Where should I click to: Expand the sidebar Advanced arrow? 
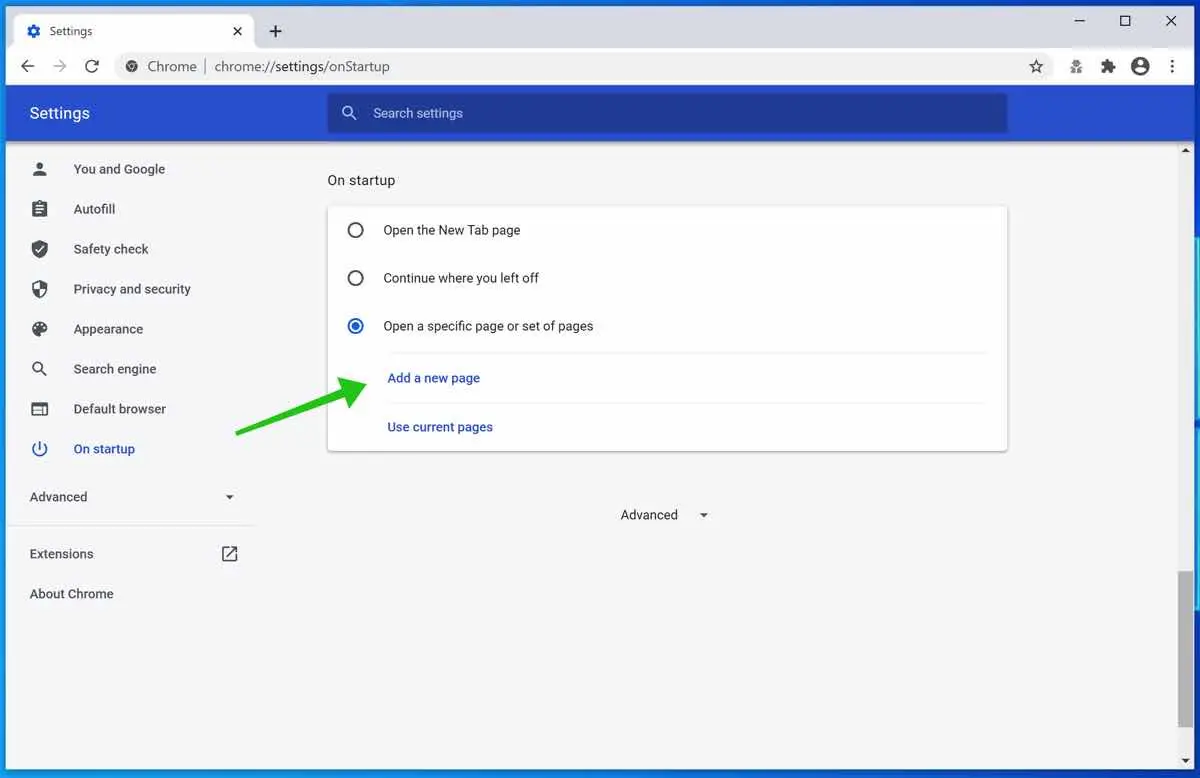230,497
